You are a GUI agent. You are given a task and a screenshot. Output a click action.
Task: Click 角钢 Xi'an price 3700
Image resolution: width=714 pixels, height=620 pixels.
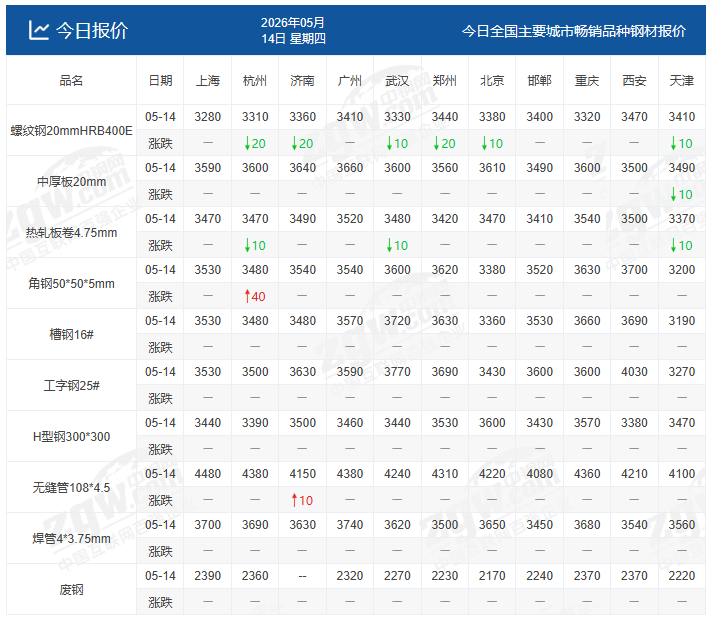coord(634,270)
